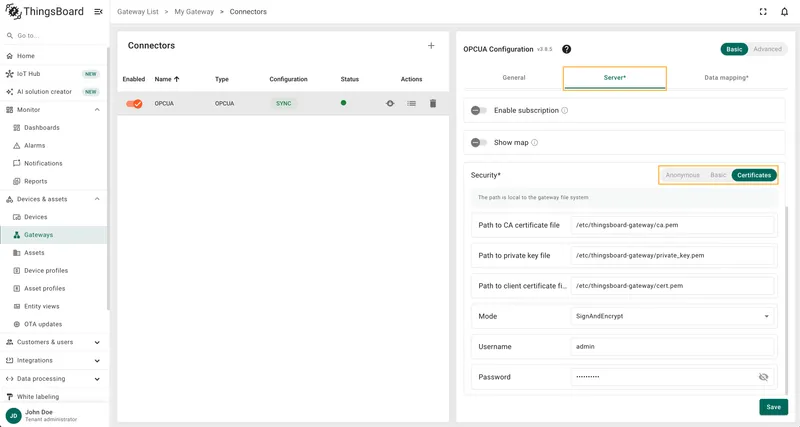
Task: Toggle Show map switch
Action: click(x=479, y=142)
